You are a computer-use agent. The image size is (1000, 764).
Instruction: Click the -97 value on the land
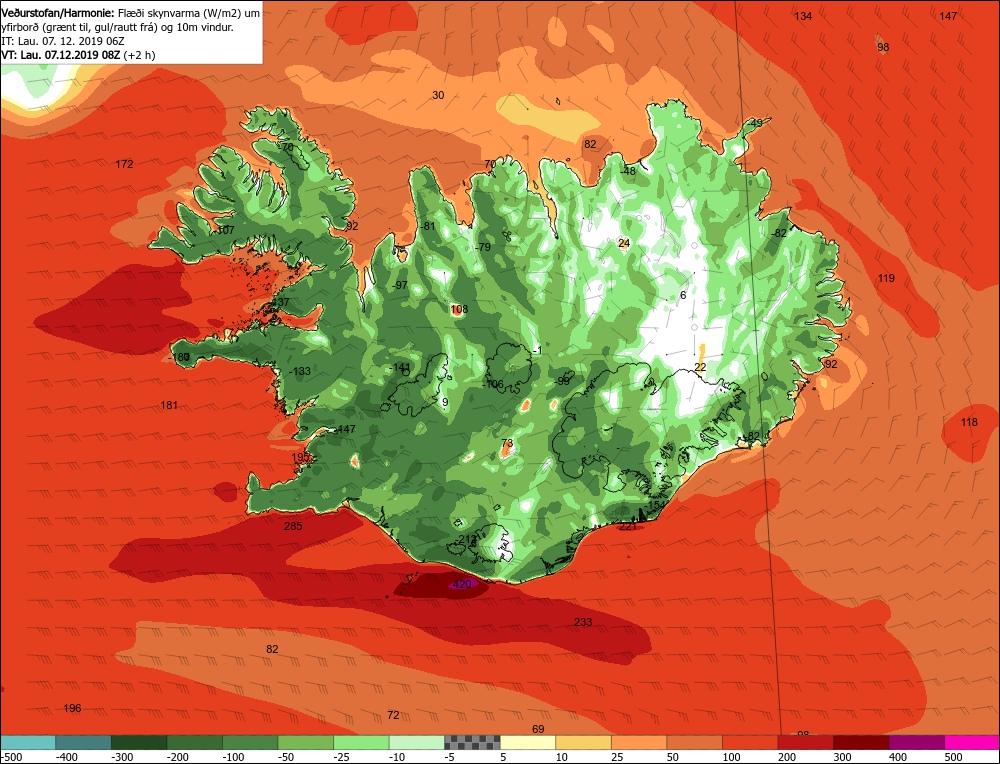tap(399, 285)
